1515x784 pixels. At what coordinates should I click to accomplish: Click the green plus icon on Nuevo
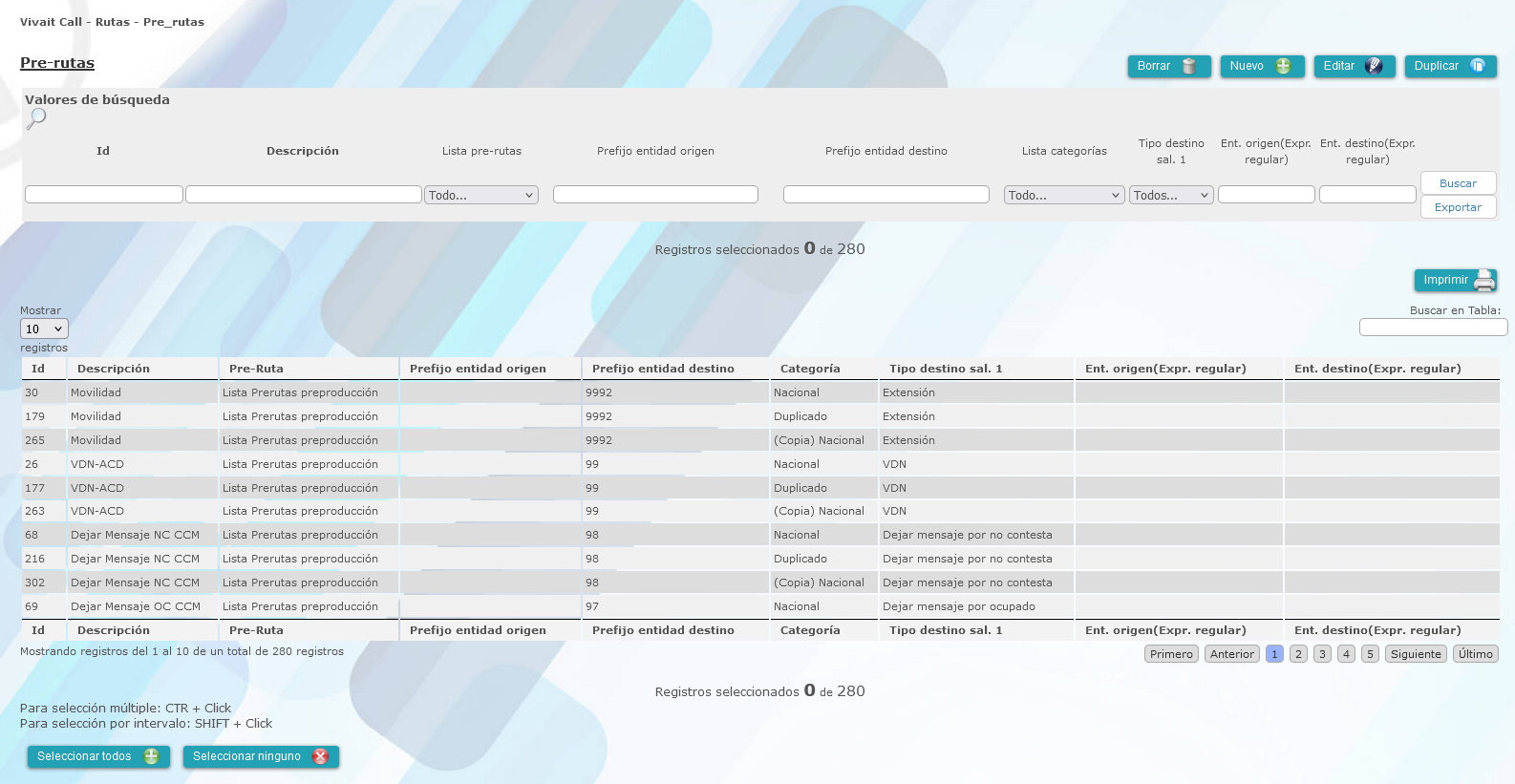[x=1283, y=66]
